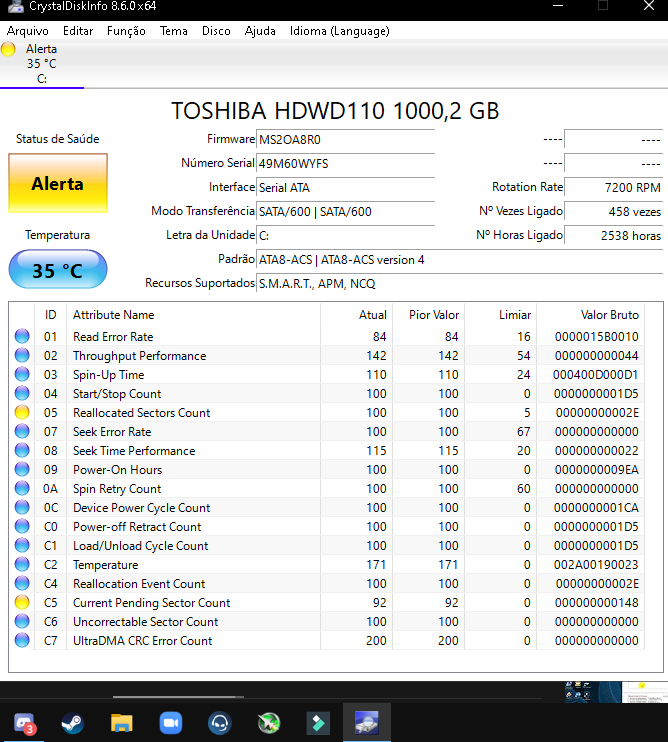The image size is (668, 742).
Task: Click the serial number field 49M60WYFS
Action: (345, 164)
